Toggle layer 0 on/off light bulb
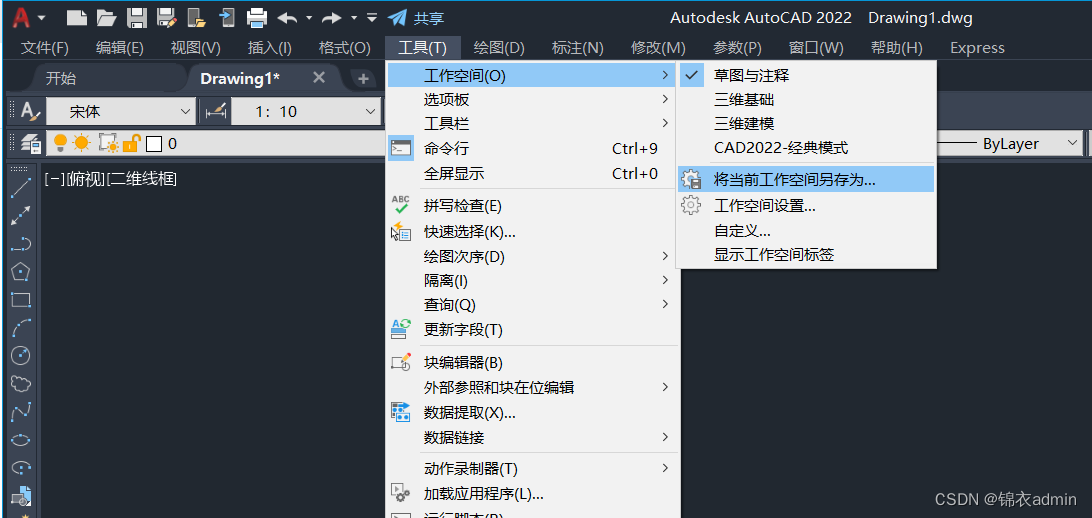Screen dimensions: 1092x518 (x=61, y=143)
